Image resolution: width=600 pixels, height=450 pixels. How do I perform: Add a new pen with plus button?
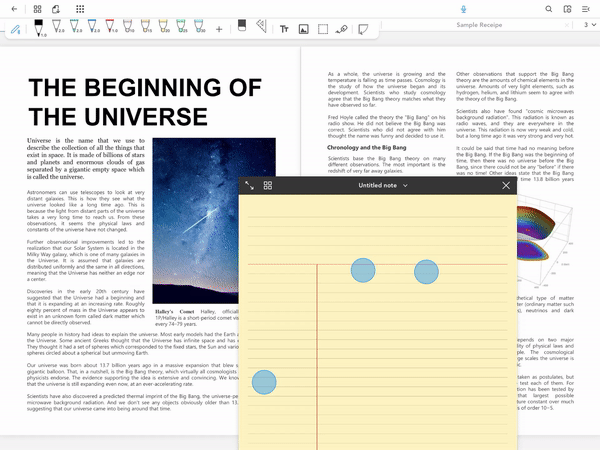coord(219,29)
